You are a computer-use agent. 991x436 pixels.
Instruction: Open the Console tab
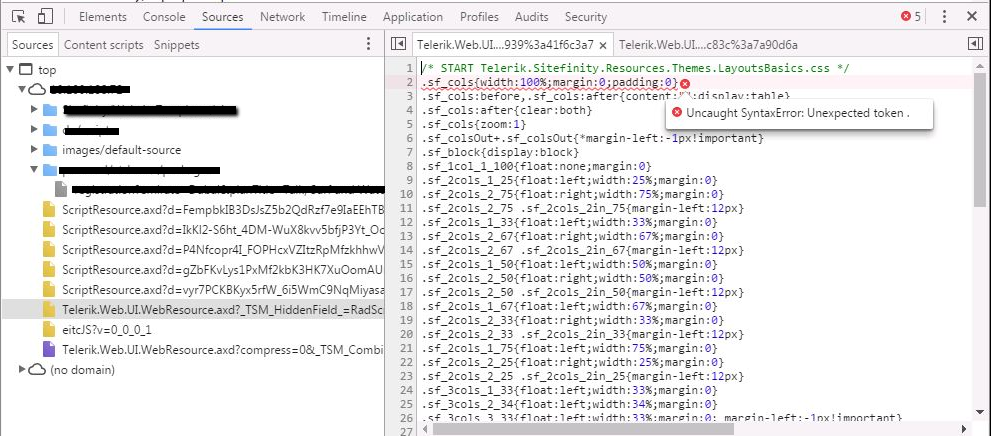tap(164, 17)
